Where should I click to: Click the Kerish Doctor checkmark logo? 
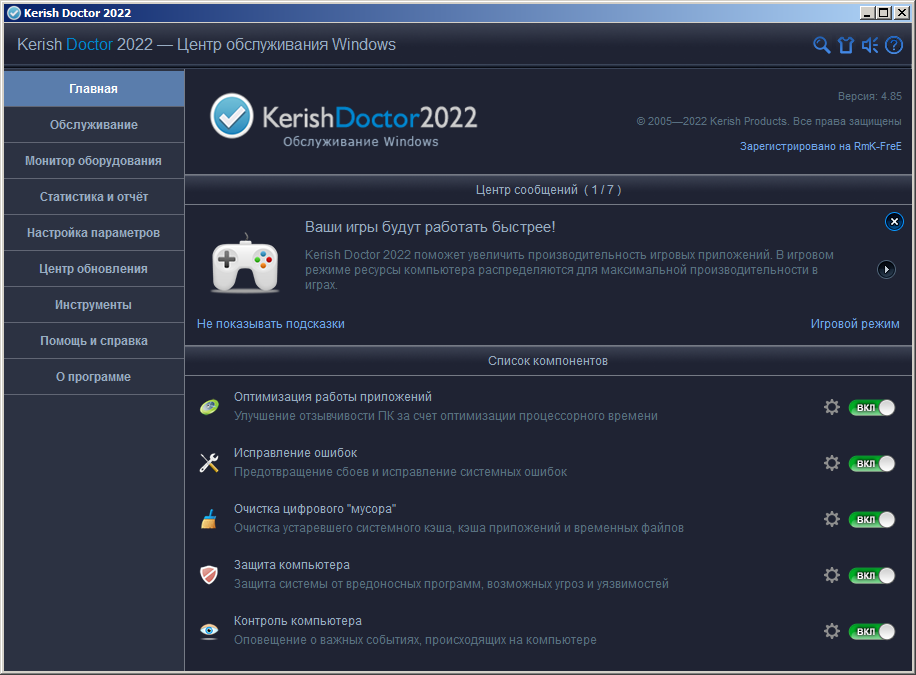232,116
